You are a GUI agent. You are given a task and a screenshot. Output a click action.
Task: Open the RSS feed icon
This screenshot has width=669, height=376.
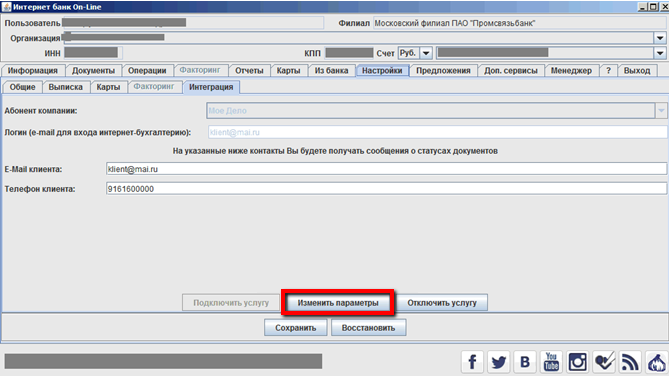click(x=630, y=362)
